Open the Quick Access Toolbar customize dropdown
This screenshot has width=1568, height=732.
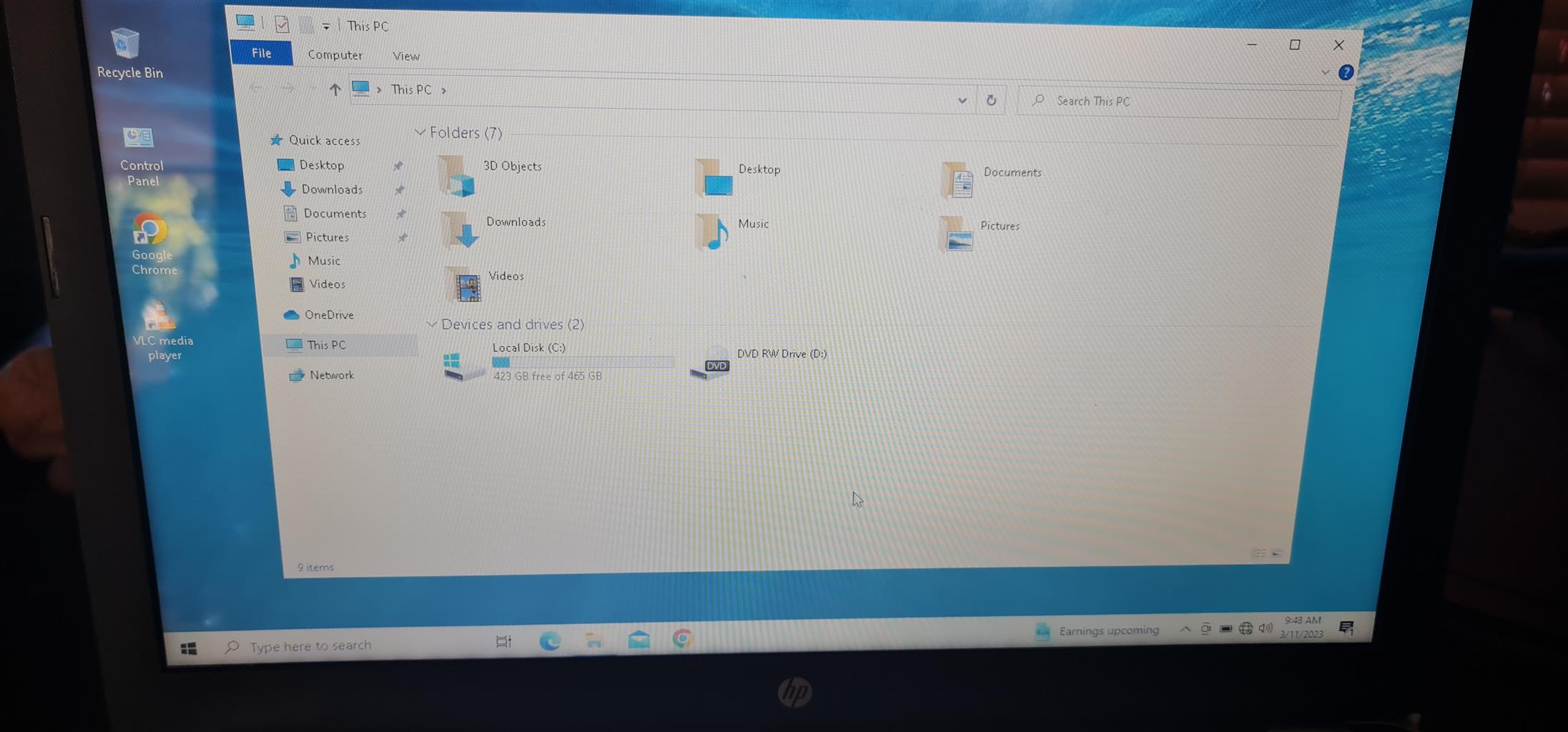pyautogui.click(x=325, y=26)
